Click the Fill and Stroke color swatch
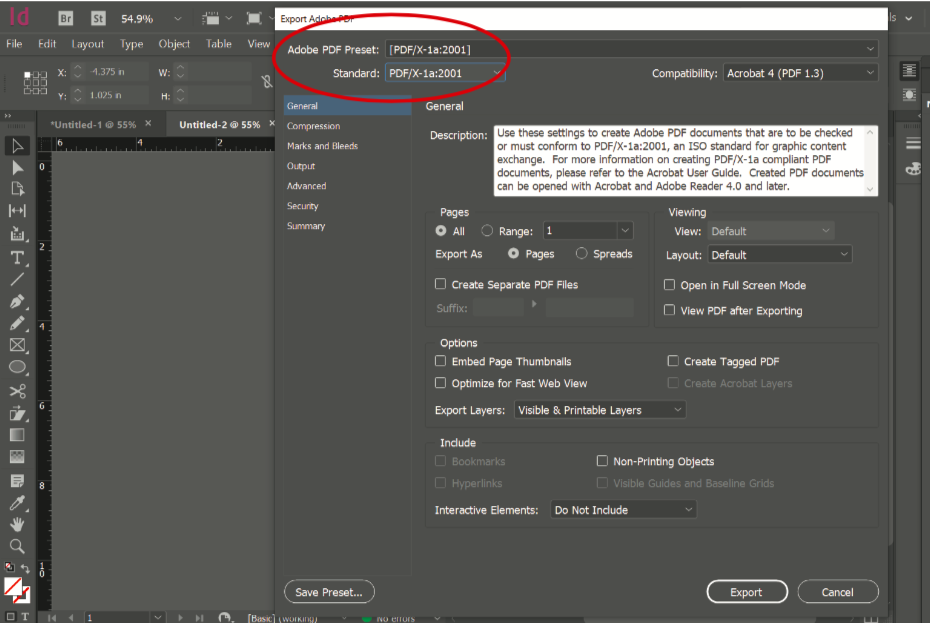Screen dimensions: 930x623 pos(17,589)
